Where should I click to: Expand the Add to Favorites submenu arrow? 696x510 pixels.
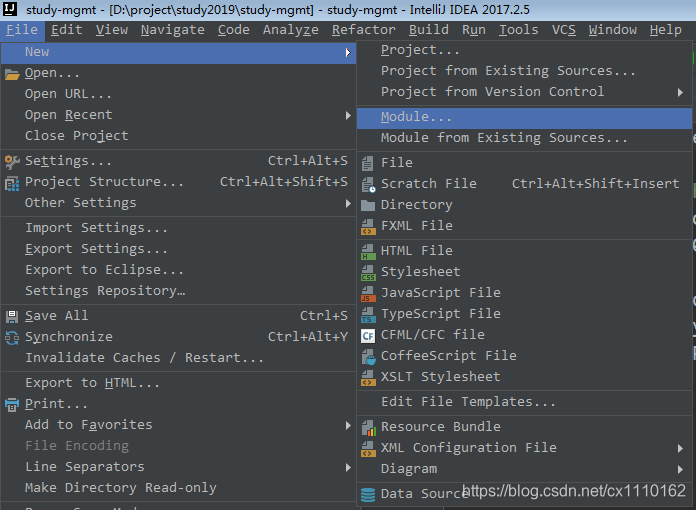click(348, 425)
